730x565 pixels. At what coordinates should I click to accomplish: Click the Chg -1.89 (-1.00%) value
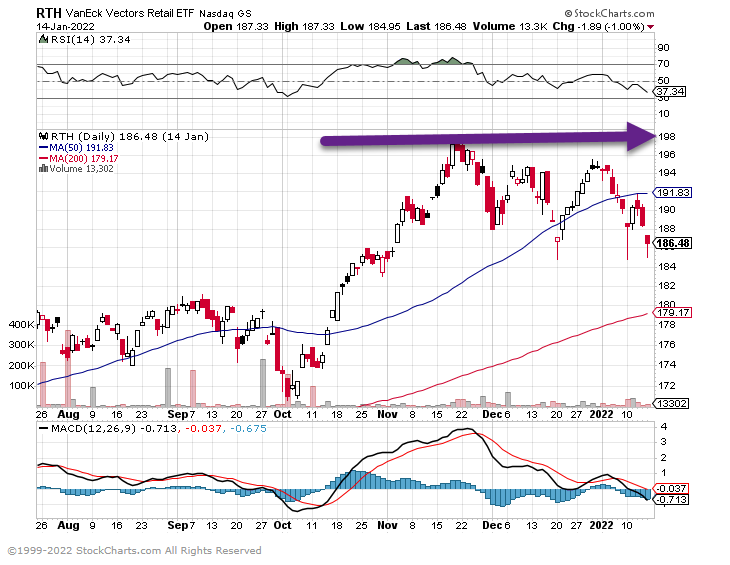tap(598, 27)
